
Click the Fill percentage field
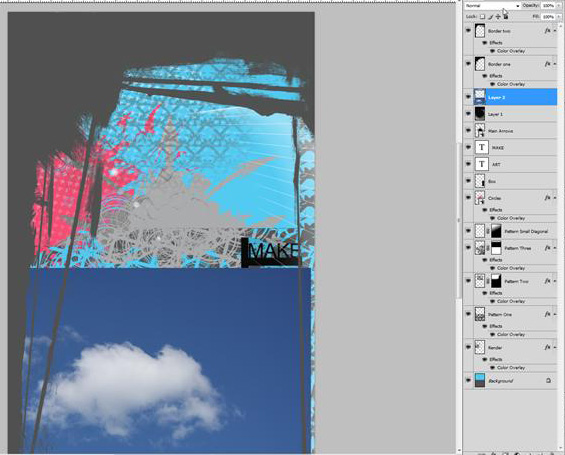[548, 17]
